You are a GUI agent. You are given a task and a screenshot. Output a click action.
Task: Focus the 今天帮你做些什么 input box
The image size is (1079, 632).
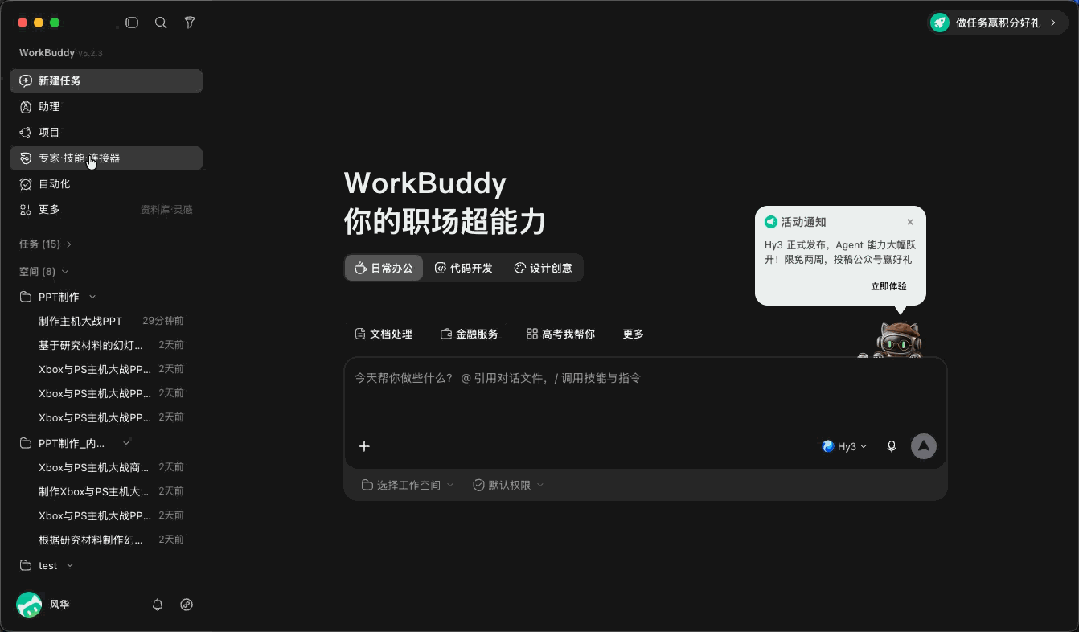click(x=645, y=378)
